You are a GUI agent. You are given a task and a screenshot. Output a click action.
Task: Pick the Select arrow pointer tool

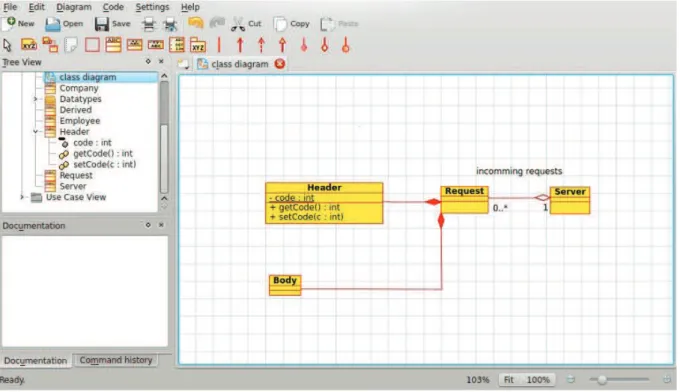click(7, 45)
